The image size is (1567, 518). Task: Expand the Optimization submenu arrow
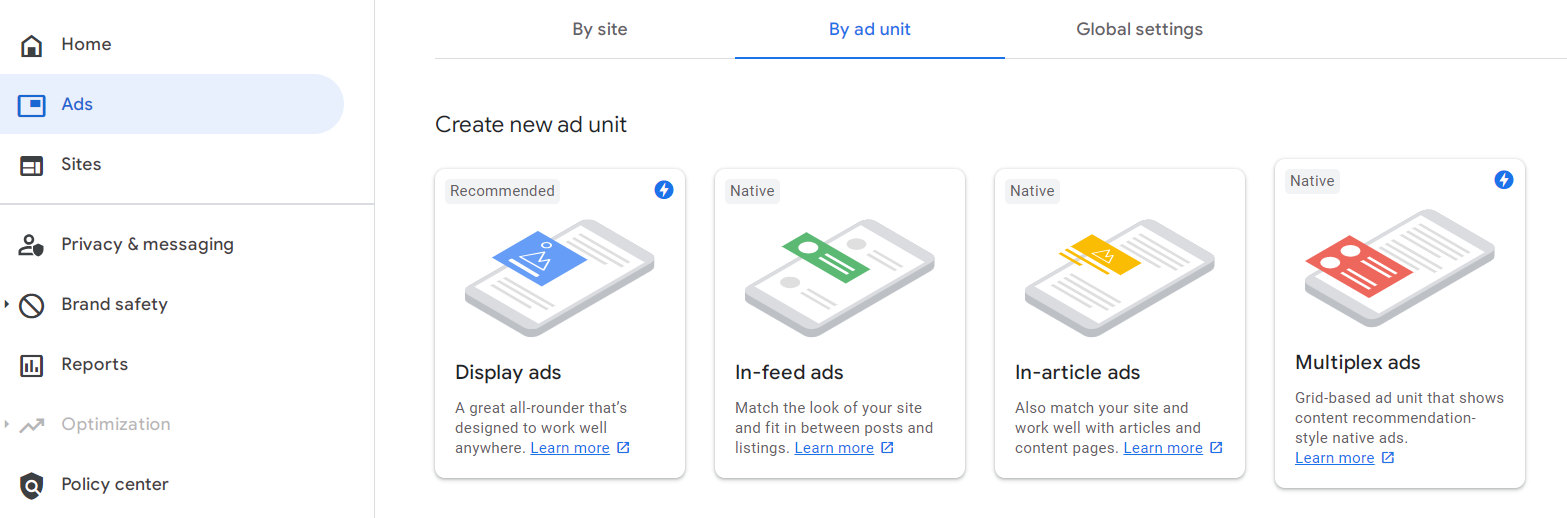coord(7,424)
